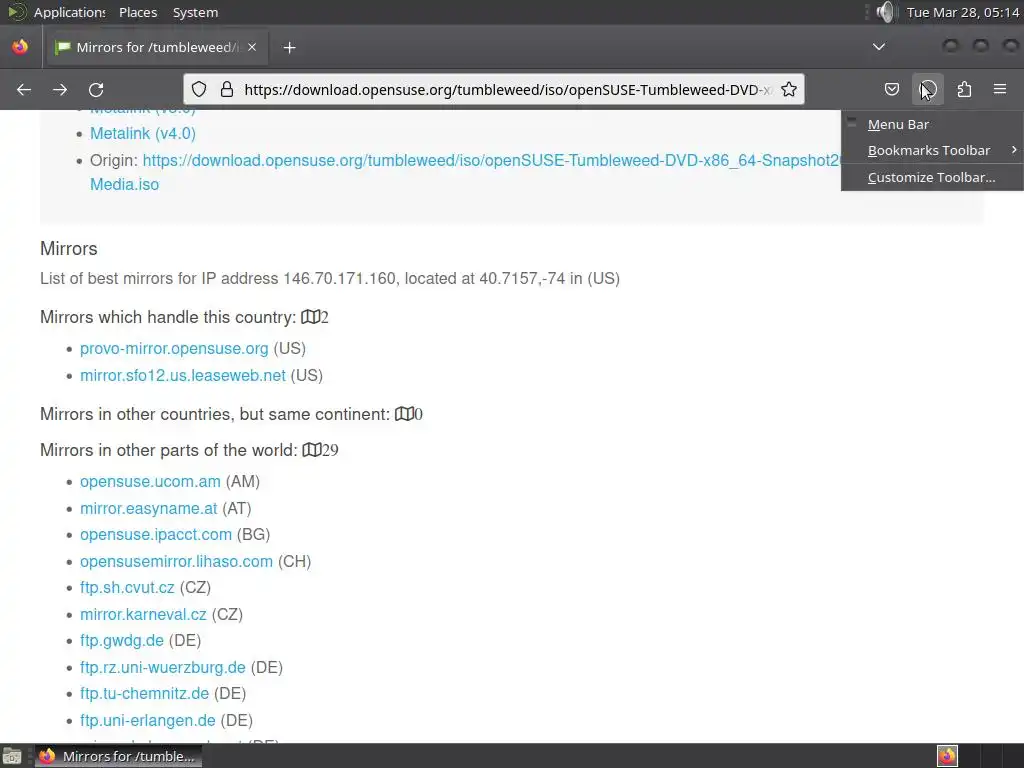Image resolution: width=1024 pixels, height=768 pixels.
Task: Open ftp.sh.cvut.cz mirror link
Action: point(127,588)
